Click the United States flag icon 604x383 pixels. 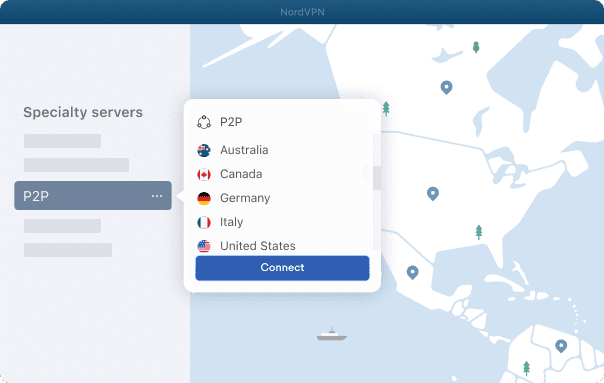tap(204, 246)
